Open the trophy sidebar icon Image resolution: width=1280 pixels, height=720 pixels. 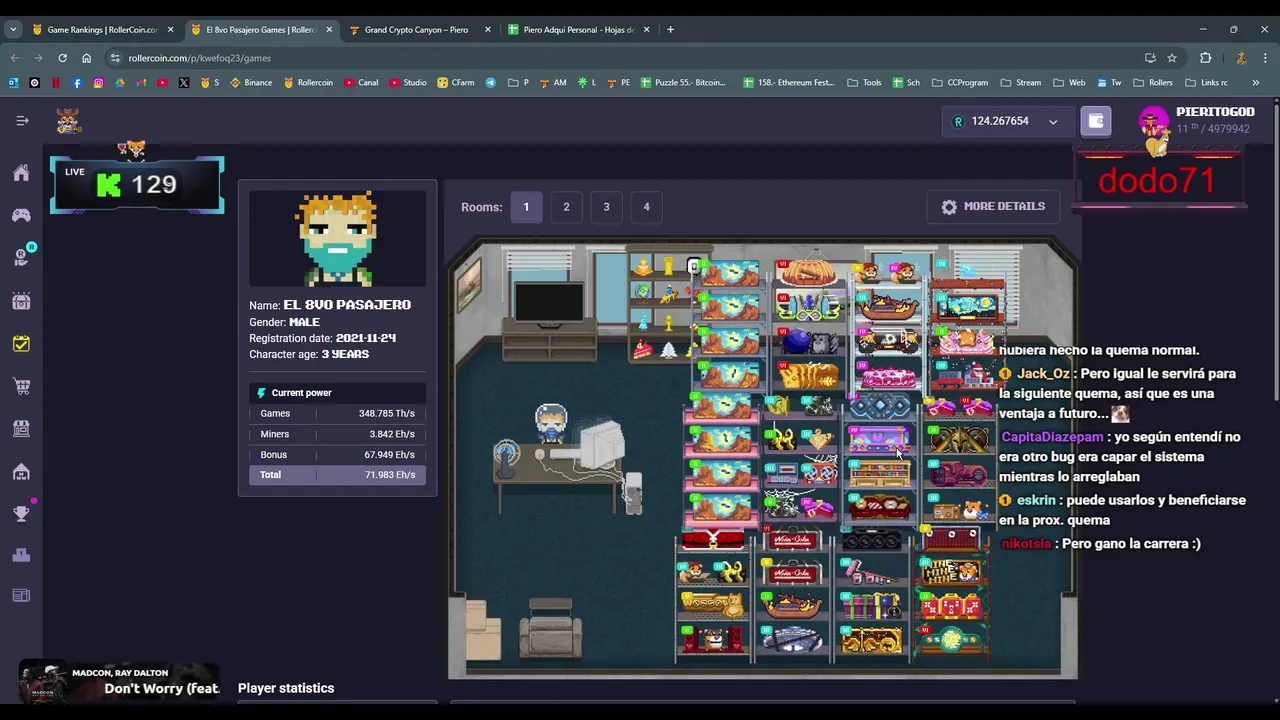pyautogui.click(x=21, y=513)
